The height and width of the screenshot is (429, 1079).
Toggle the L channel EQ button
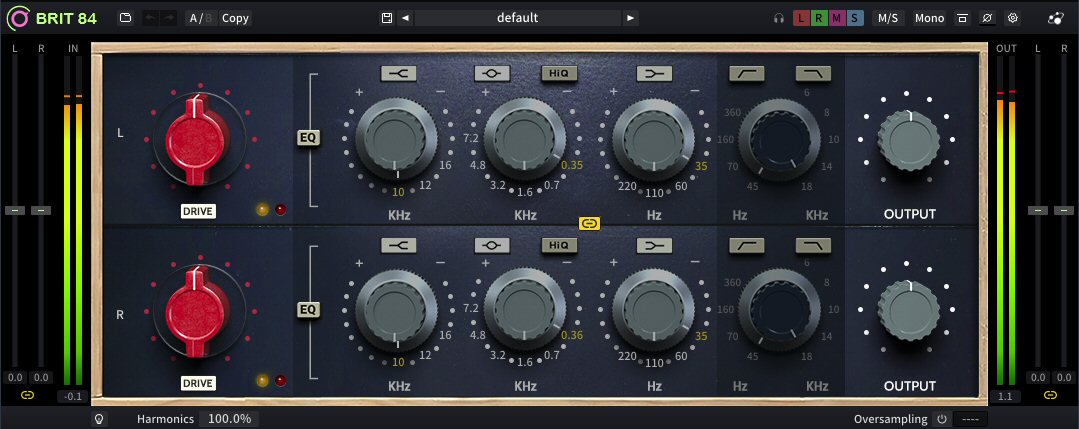[309, 138]
